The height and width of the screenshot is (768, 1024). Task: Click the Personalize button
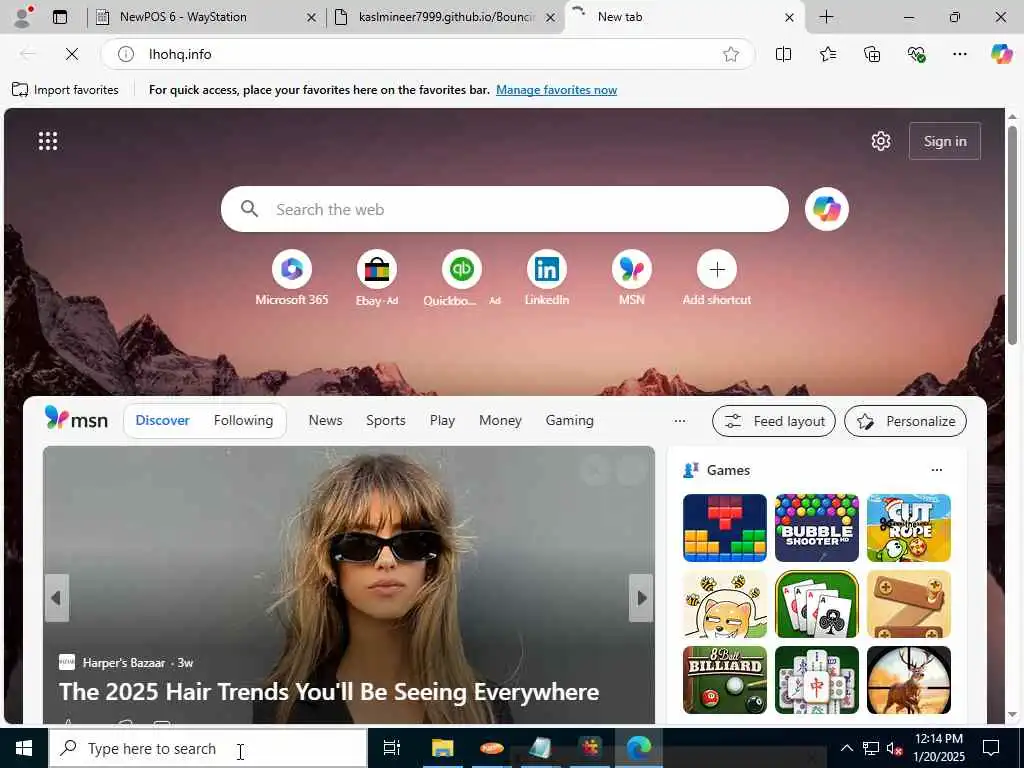coord(905,421)
